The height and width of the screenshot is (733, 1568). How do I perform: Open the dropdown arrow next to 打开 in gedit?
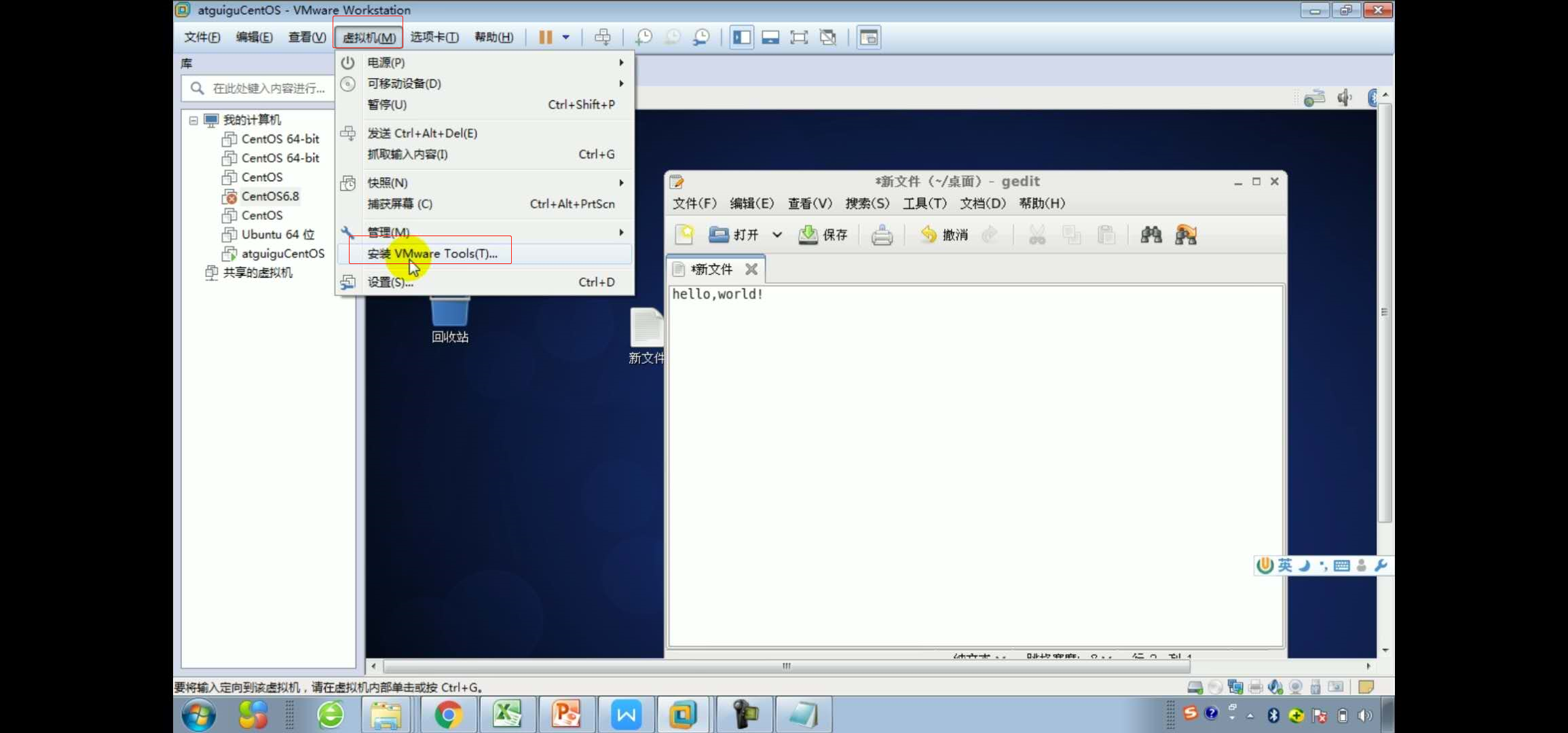click(778, 234)
